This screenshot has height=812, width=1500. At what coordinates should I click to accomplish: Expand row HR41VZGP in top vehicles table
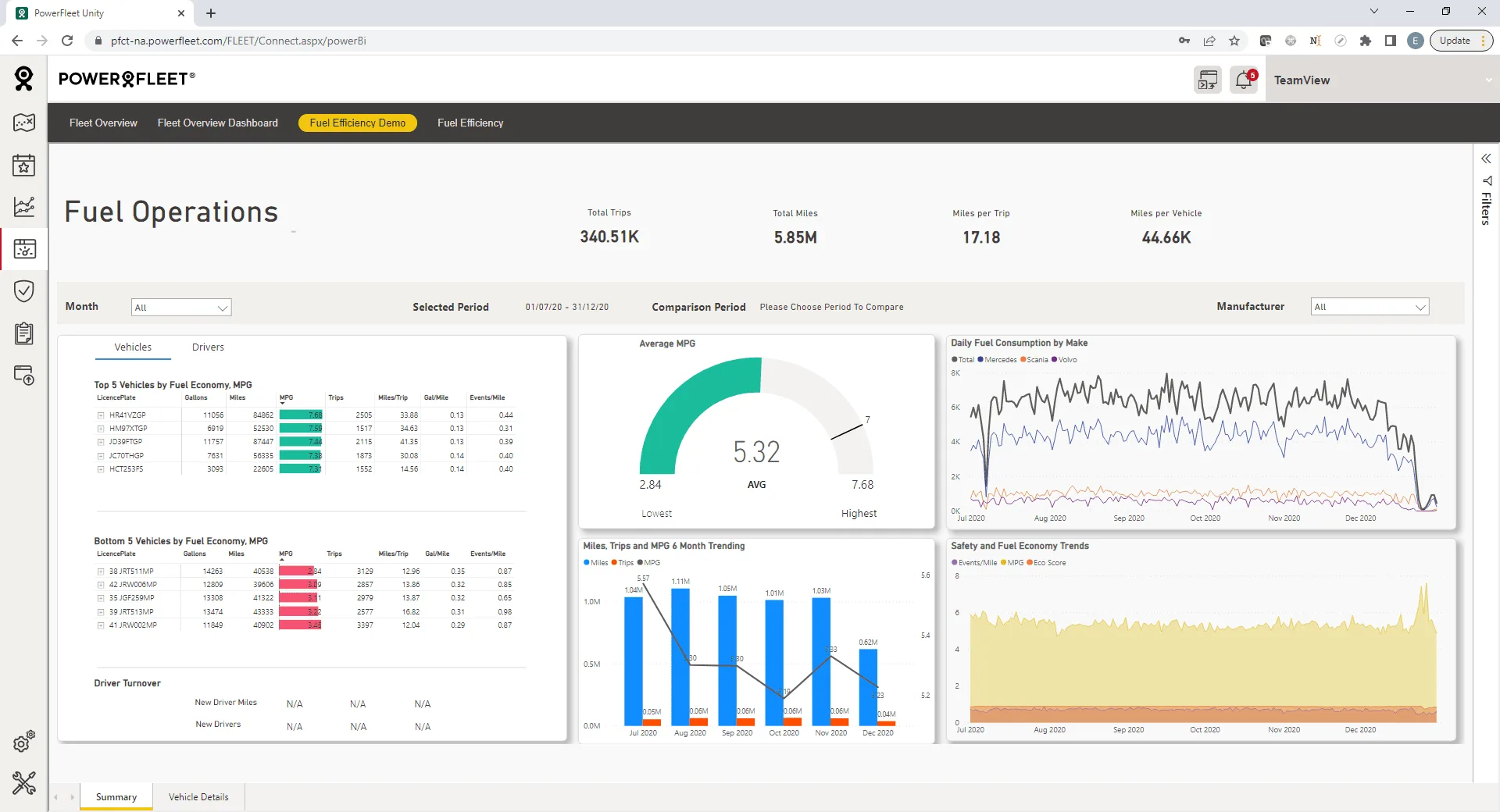[101, 415]
